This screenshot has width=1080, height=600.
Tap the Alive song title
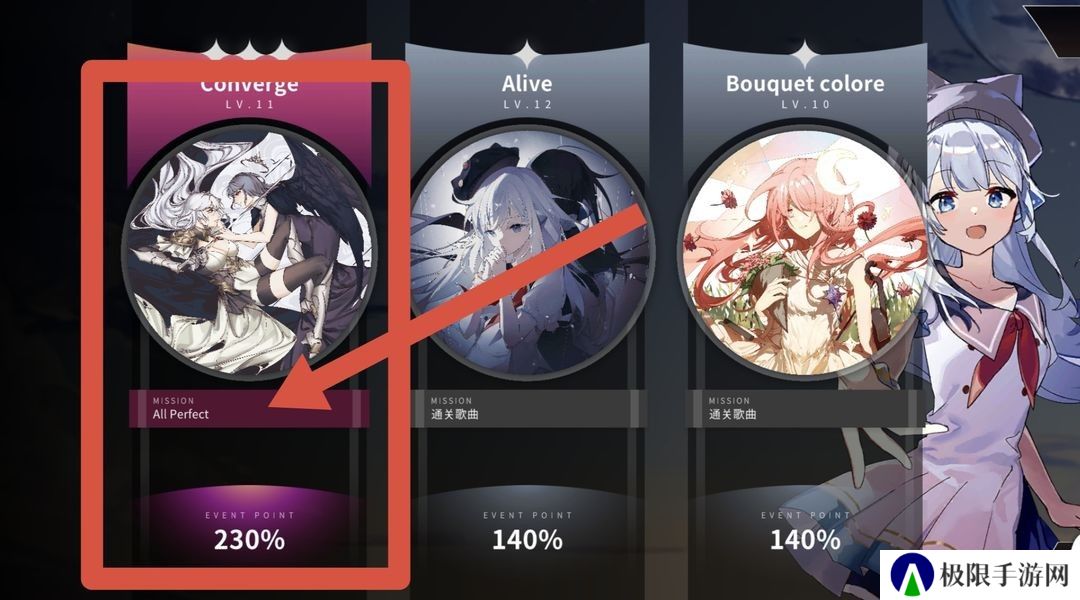click(527, 84)
